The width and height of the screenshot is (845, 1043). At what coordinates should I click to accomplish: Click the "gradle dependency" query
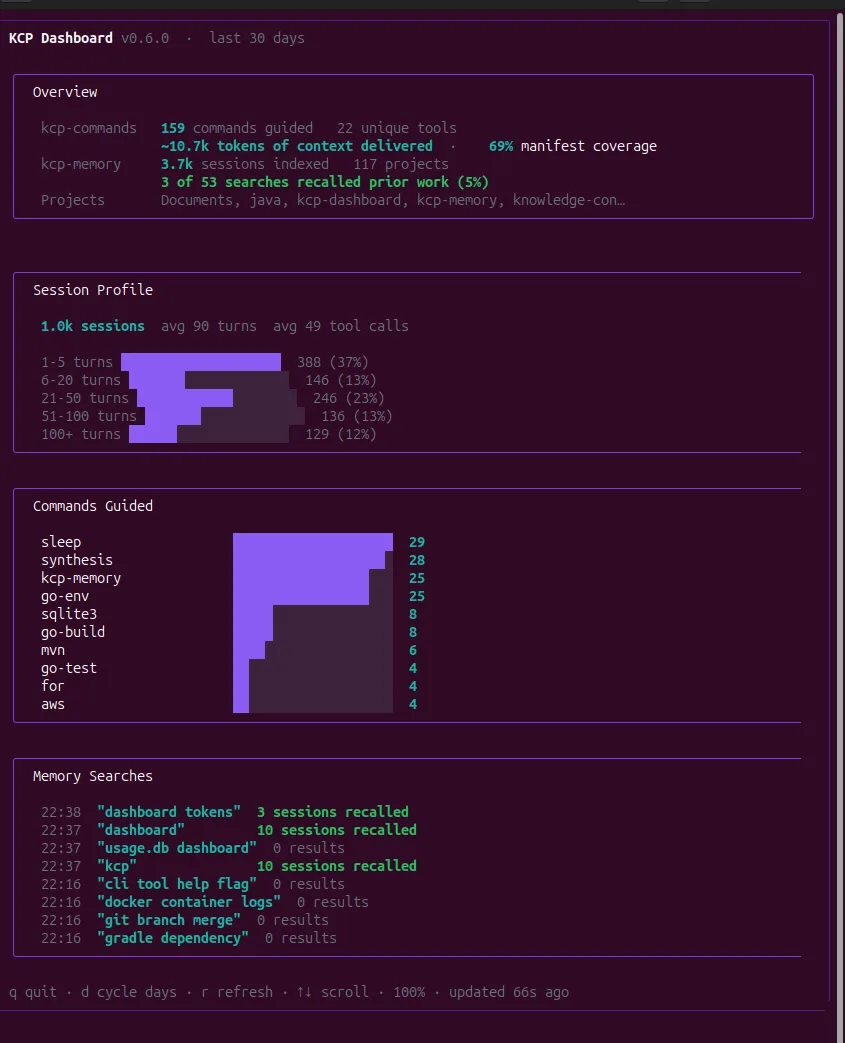[x=173, y=938]
